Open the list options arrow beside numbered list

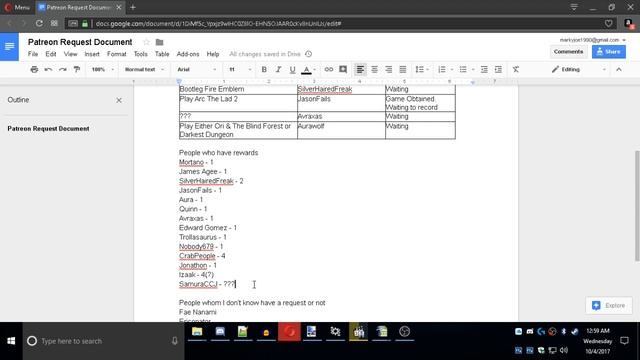point(452,69)
